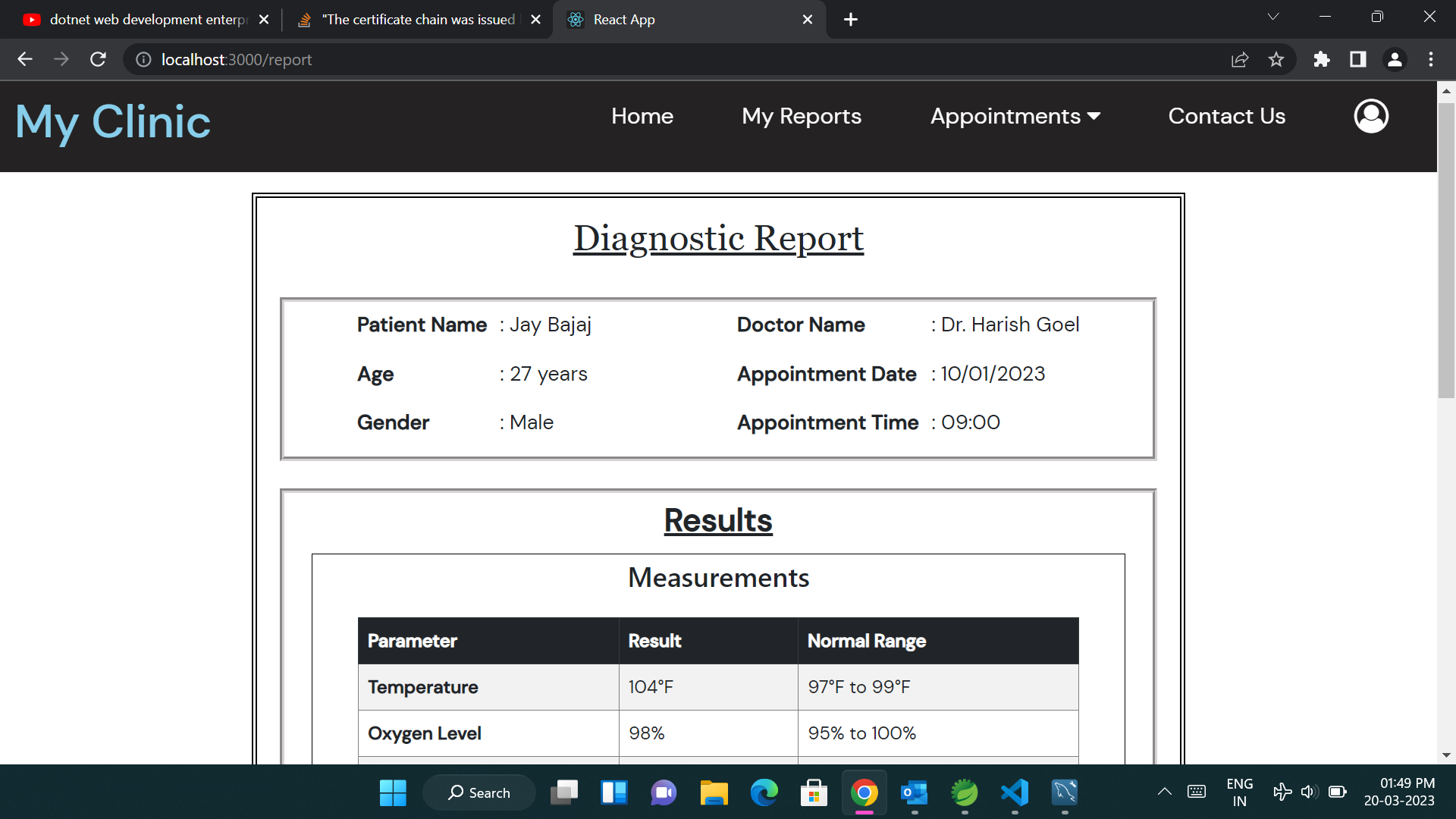Expand hidden icons in the system tray
The image size is (1456, 819).
pos(1166,792)
